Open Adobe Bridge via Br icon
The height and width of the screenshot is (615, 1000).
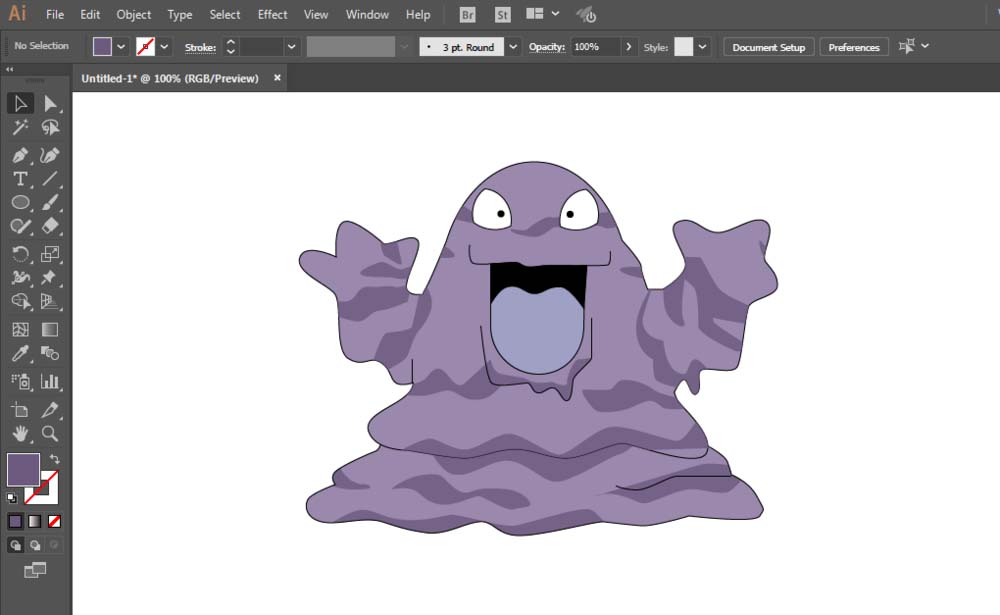(x=468, y=15)
